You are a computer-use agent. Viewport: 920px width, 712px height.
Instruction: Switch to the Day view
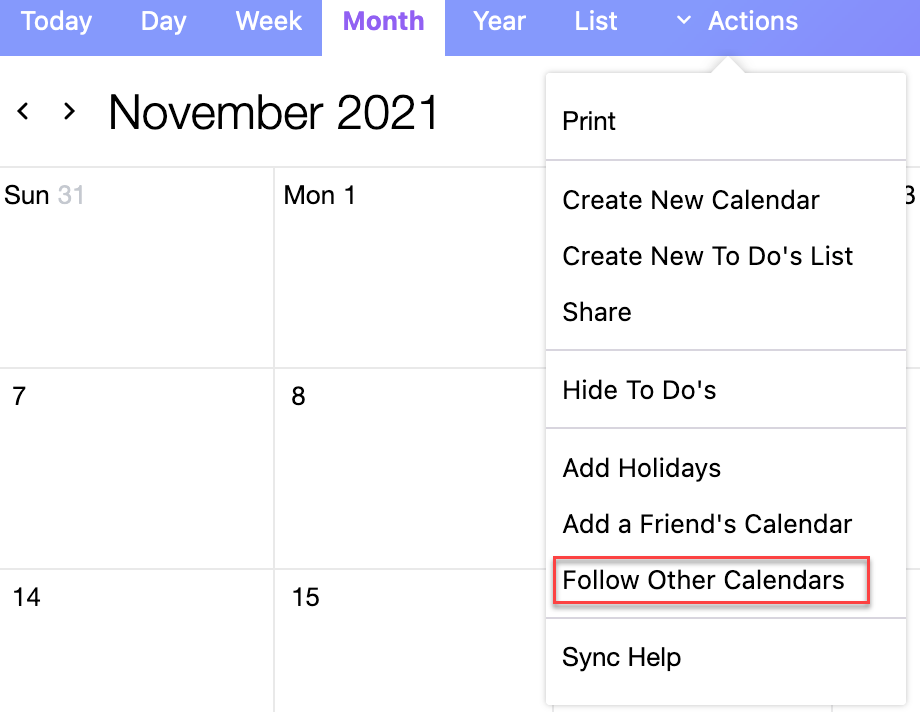coord(164,21)
